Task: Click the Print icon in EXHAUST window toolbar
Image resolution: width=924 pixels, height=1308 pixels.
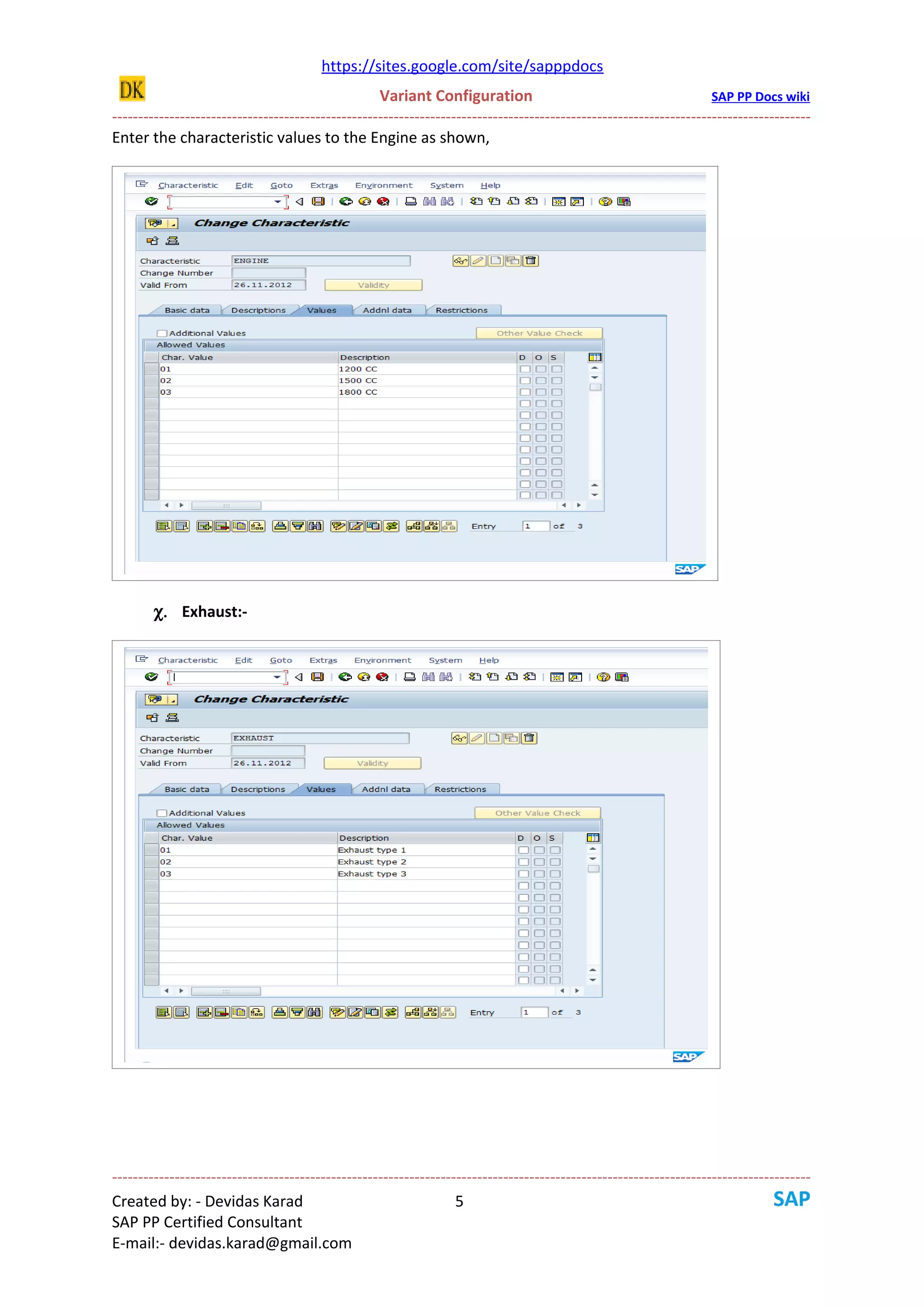Action: (x=409, y=677)
